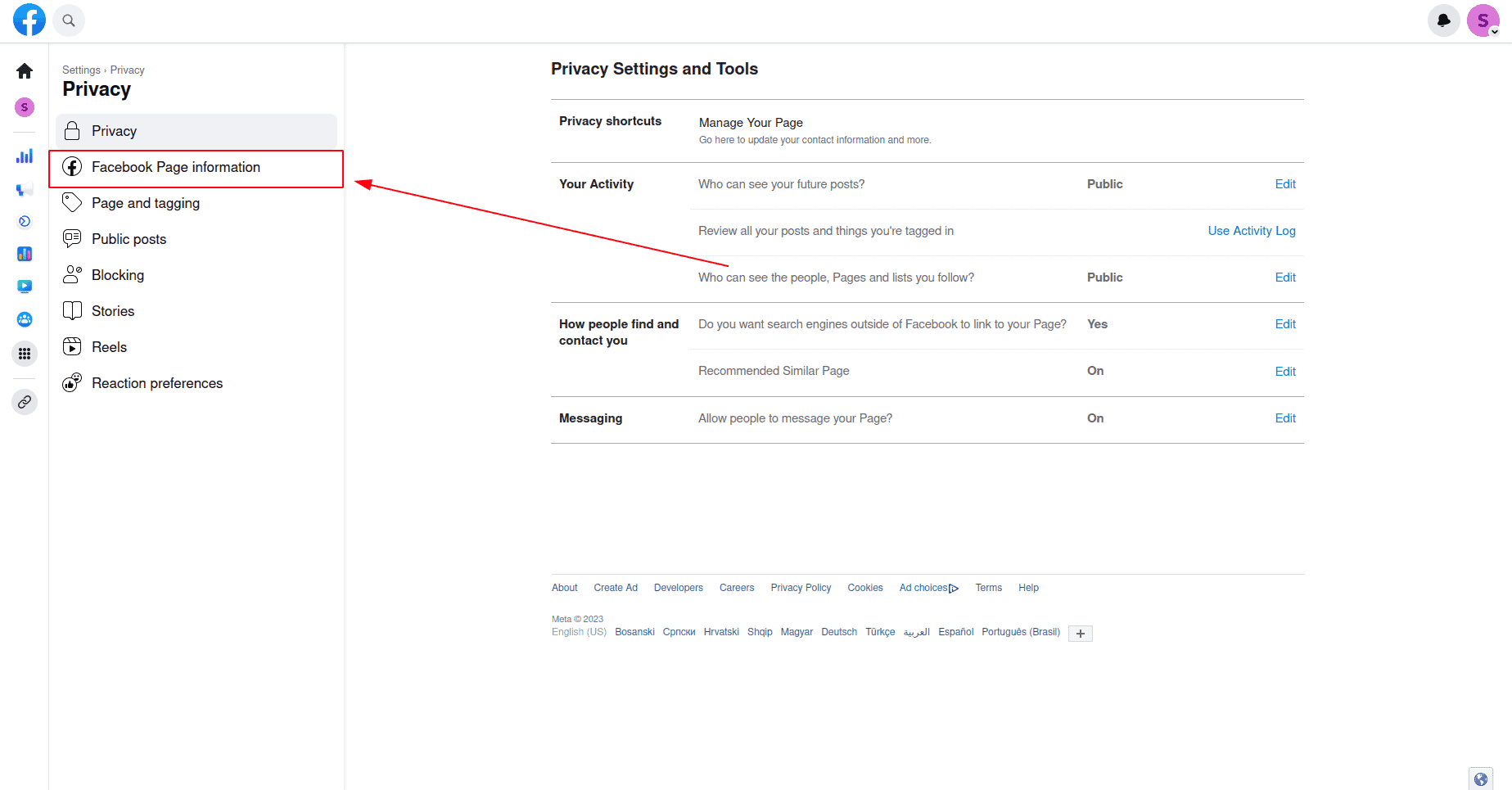The height and width of the screenshot is (790, 1512).
Task: Select the Ads megaphone icon
Action: pyautogui.click(x=25, y=189)
